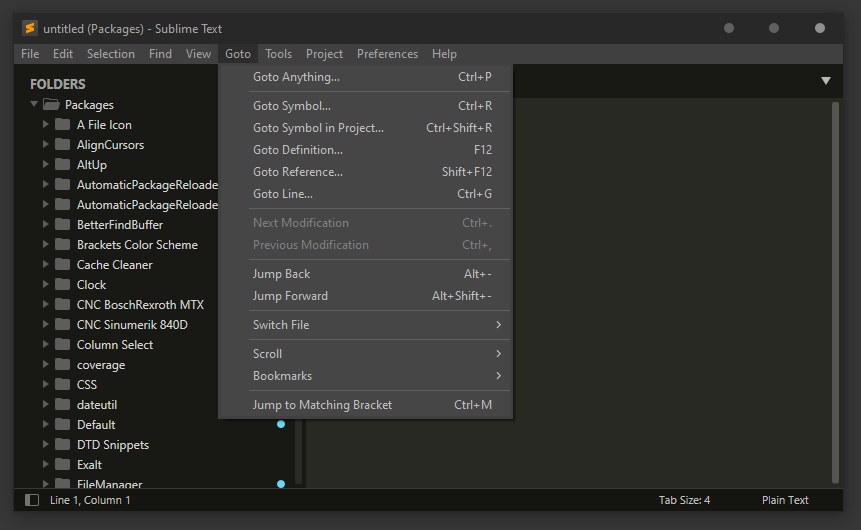
Task: Click the folder icon beside CSS
Action: tap(63, 385)
